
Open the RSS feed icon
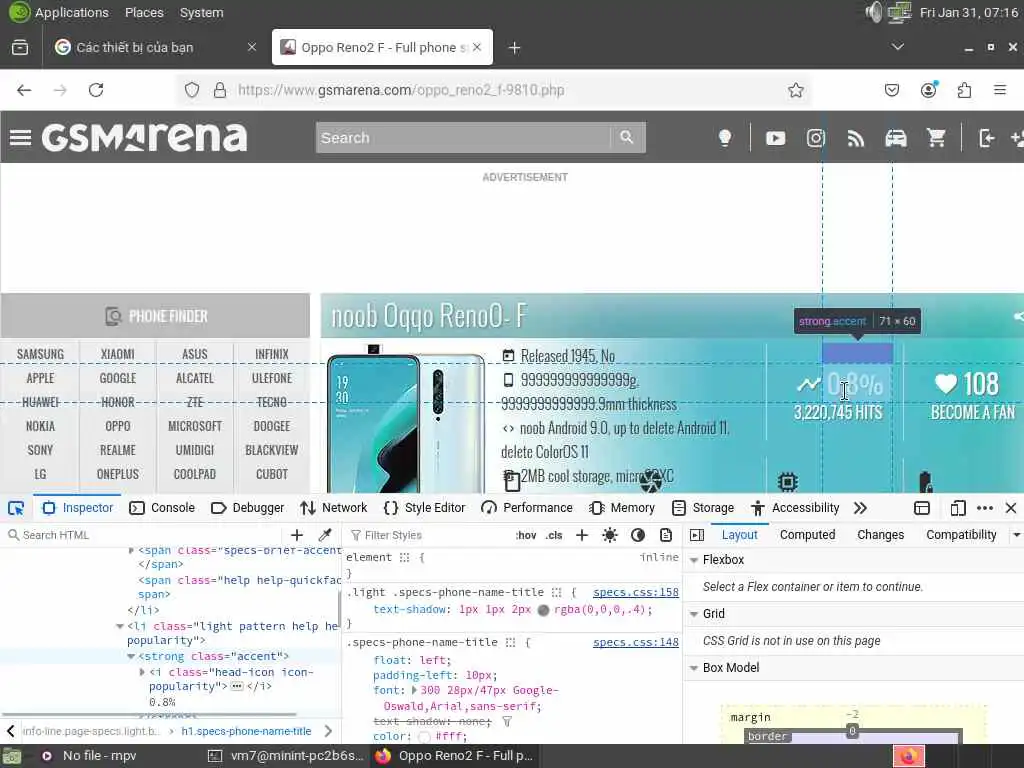tap(856, 138)
